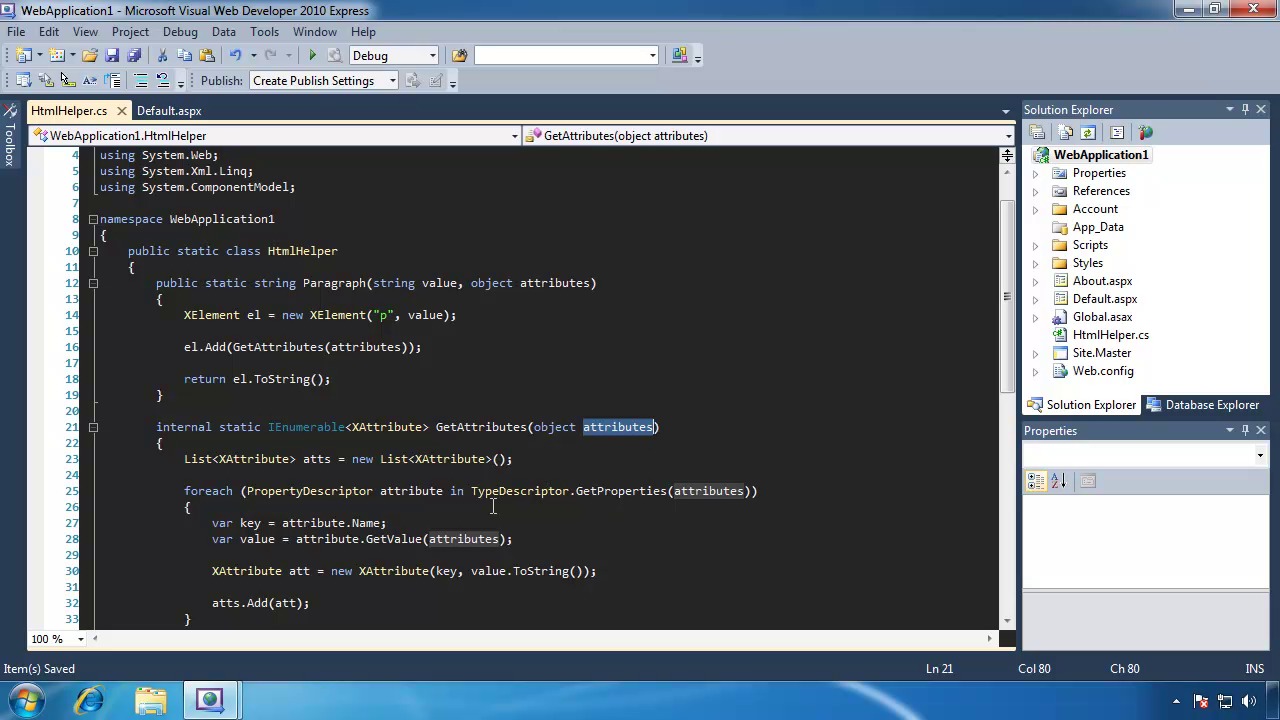Image resolution: width=1280 pixels, height=720 pixels.
Task: Expand the Account folder node
Action: pos(1035,209)
